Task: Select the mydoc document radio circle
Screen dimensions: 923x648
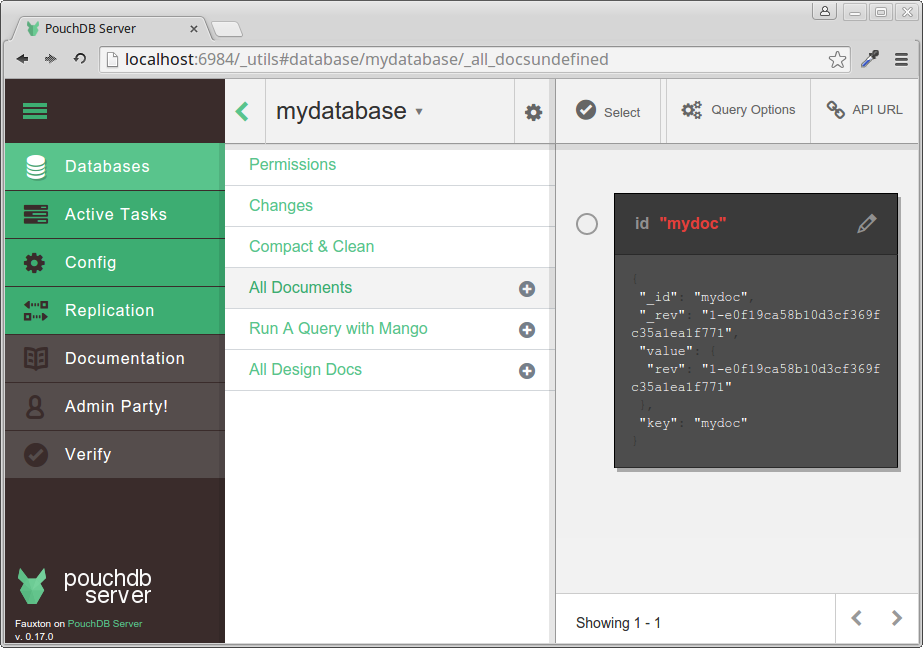Action: pos(587,224)
